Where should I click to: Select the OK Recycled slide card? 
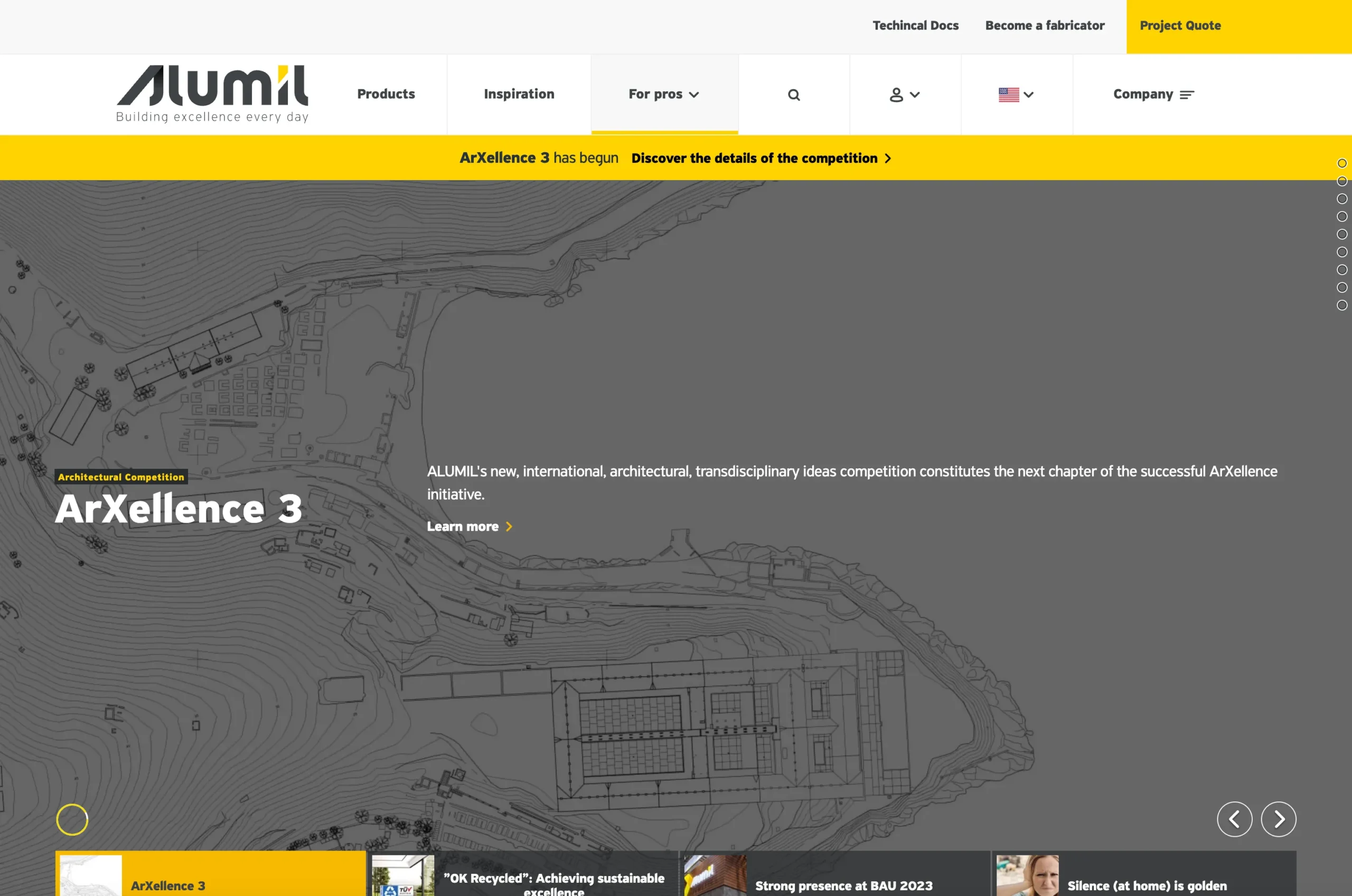coord(523,874)
